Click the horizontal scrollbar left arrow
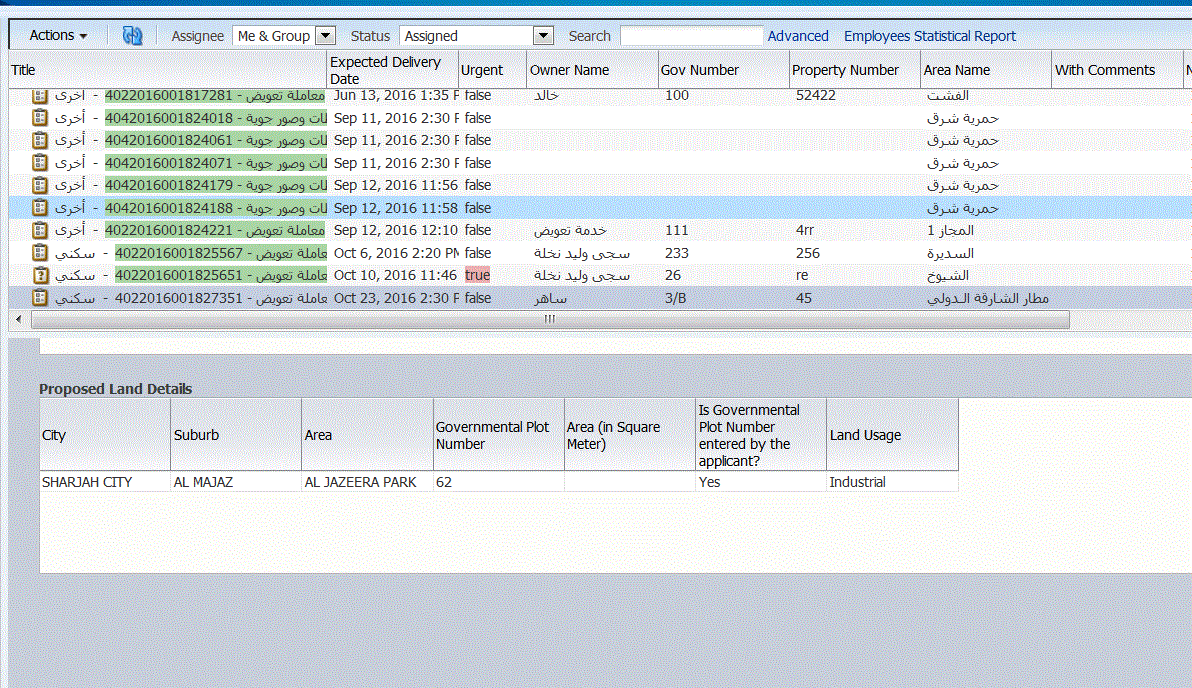This screenshot has height=688, width=1192. click(x=19, y=319)
